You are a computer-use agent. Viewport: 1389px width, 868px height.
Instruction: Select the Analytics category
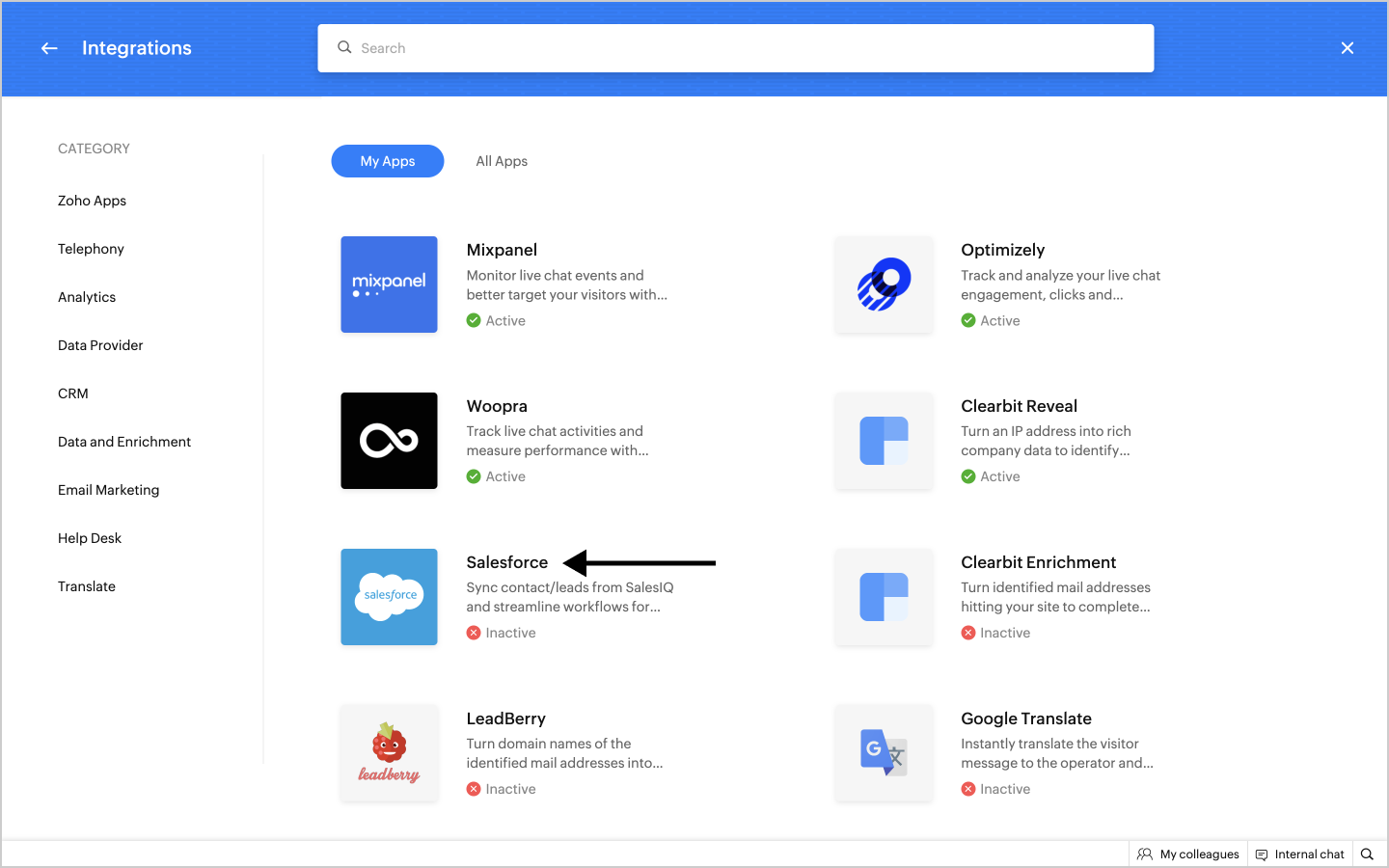(87, 297)
